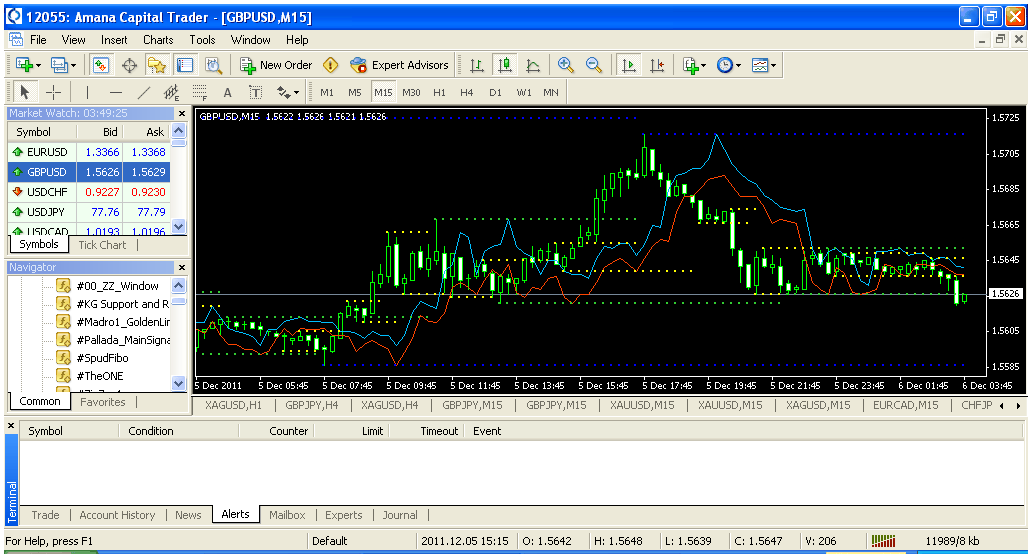1032x554 pixels.
Task: Select the text label 'A' tool
Action: pyautogui.click(x=227, y=92)
